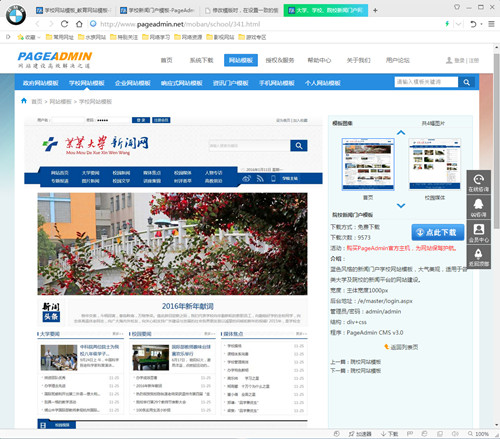500x439 pixels.
Task: Open the 网络学习 bookmark folder
Action: [x=156, y=37]
